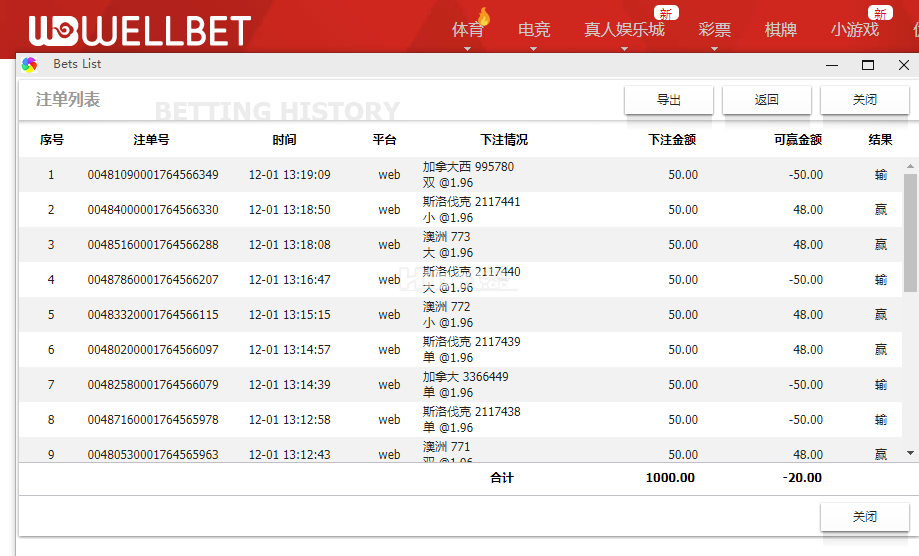The width and height of the screenshot is (919, 556).
Task: Click the scrollbar up arrow
Action: (910, 166)
